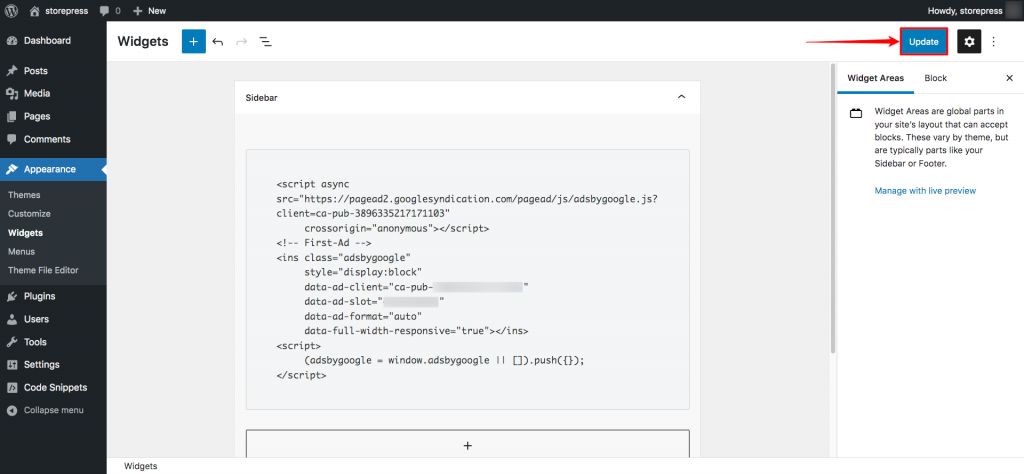Open Themes submenu item

24,195
